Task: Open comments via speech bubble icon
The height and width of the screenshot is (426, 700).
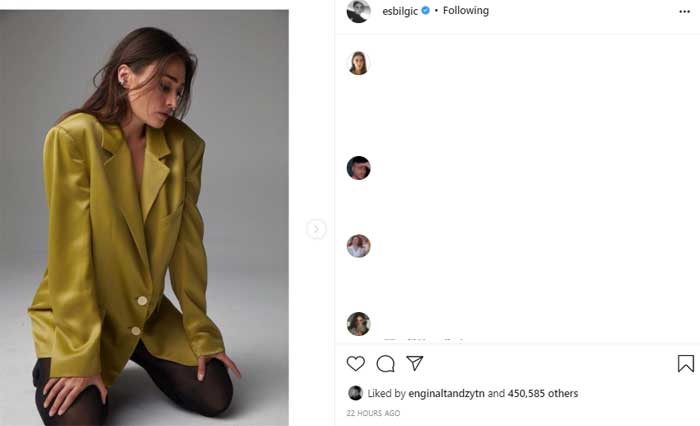Action: [385, 363]
